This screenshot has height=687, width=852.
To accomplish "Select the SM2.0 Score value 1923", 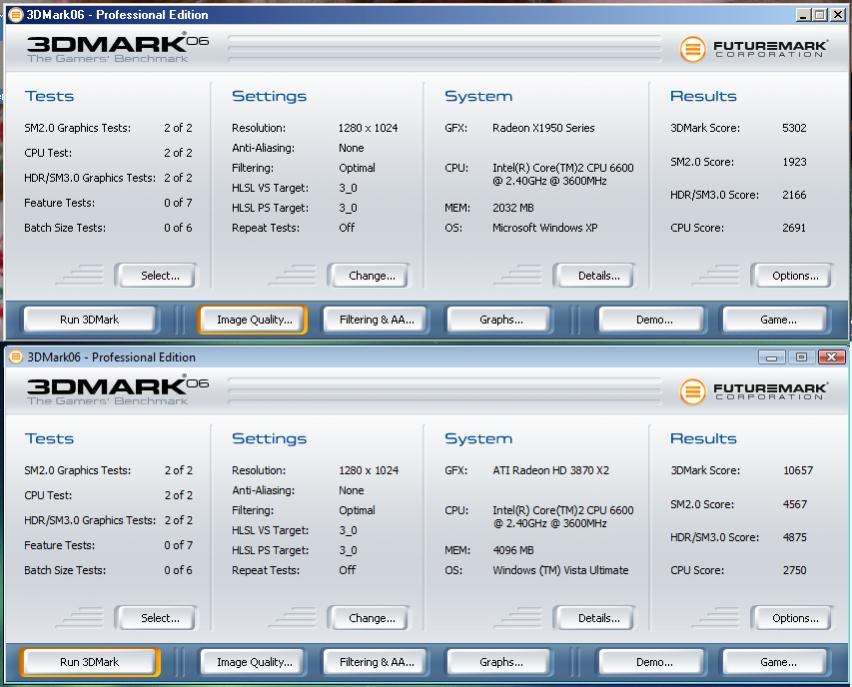I will click(x=794, y=162).
